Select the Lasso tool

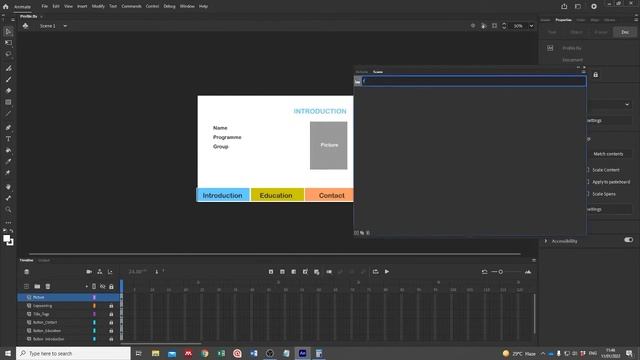coord(8,54)
